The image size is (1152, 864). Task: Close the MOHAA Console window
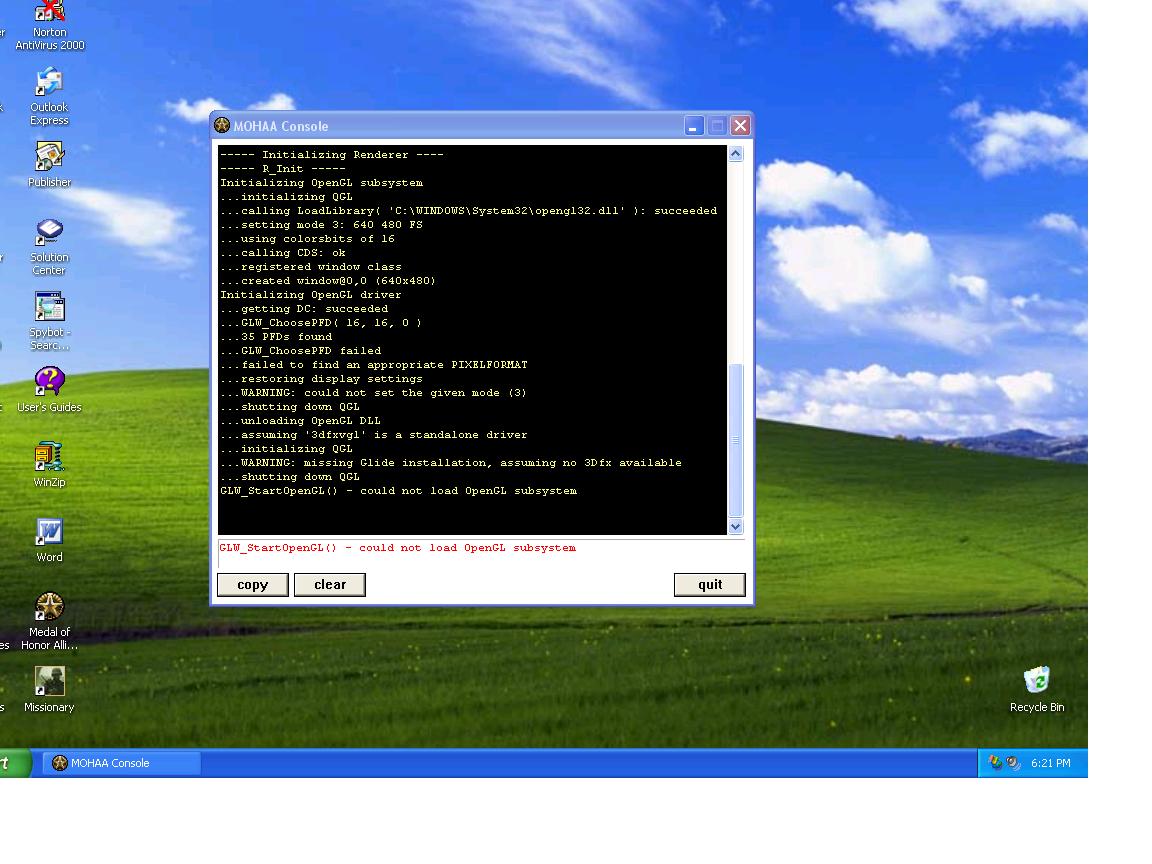tap(741, 126)
